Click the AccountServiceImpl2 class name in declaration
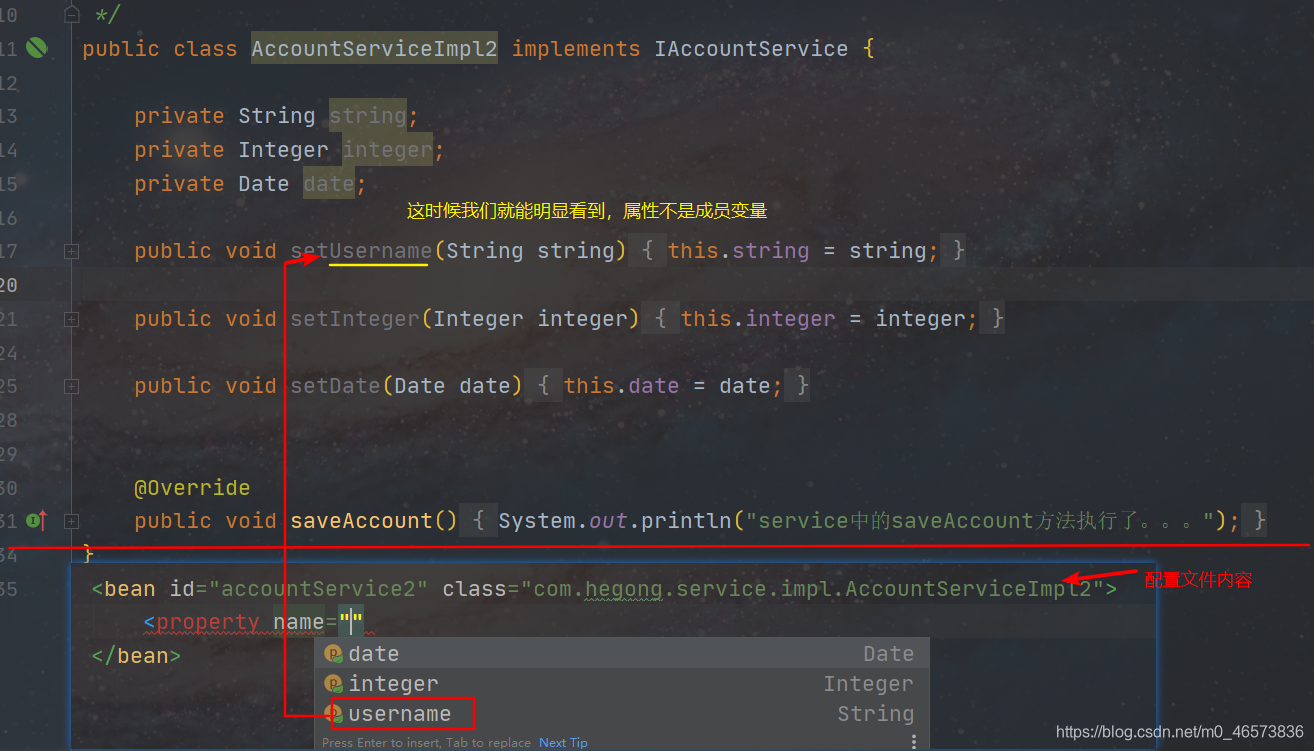The width and height of the screenshot is (1314, 751). click(x=374, y=49)
